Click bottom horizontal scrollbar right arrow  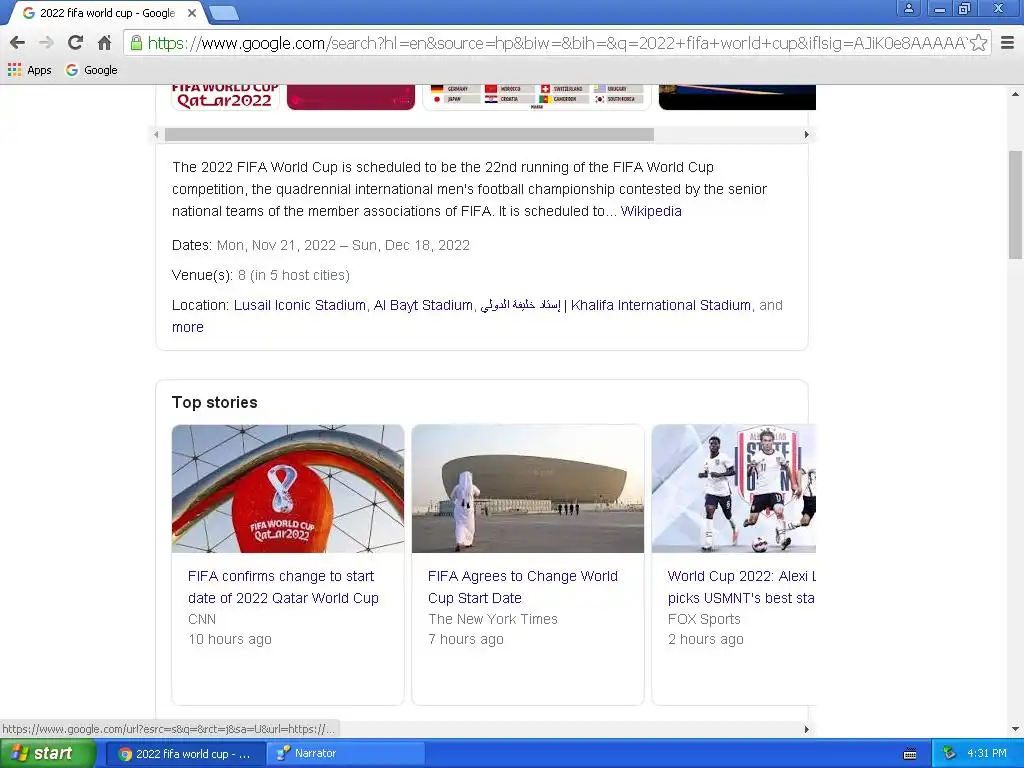point(807,729)
